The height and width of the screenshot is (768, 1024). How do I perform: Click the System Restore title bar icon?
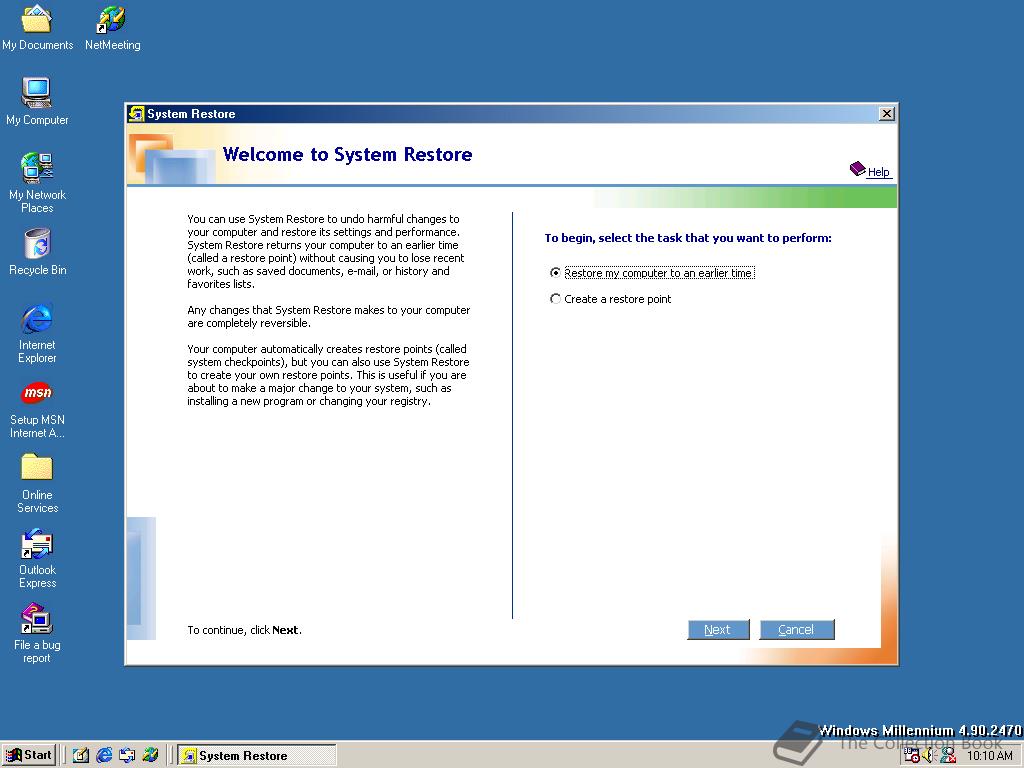(x=136, y=114)
